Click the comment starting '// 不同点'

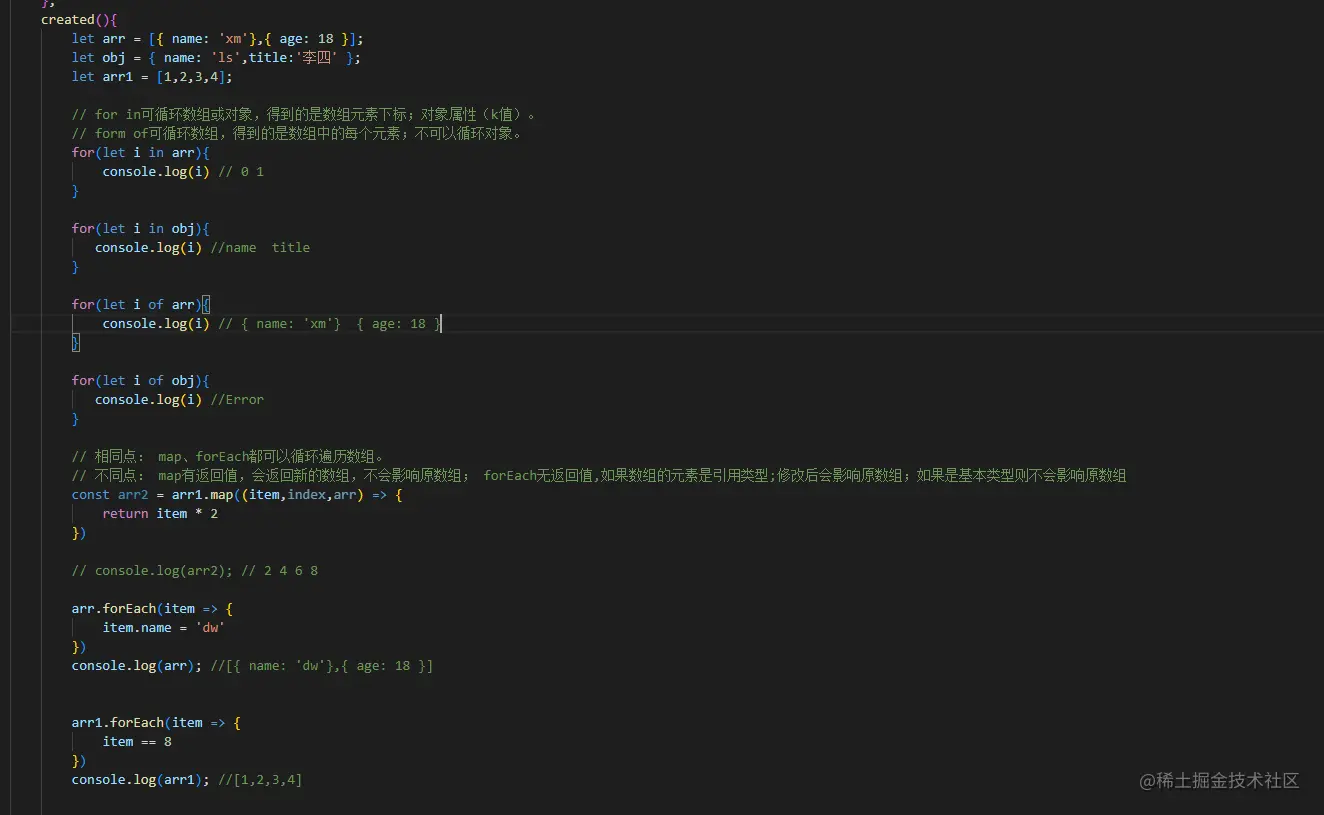coord(599,475)
